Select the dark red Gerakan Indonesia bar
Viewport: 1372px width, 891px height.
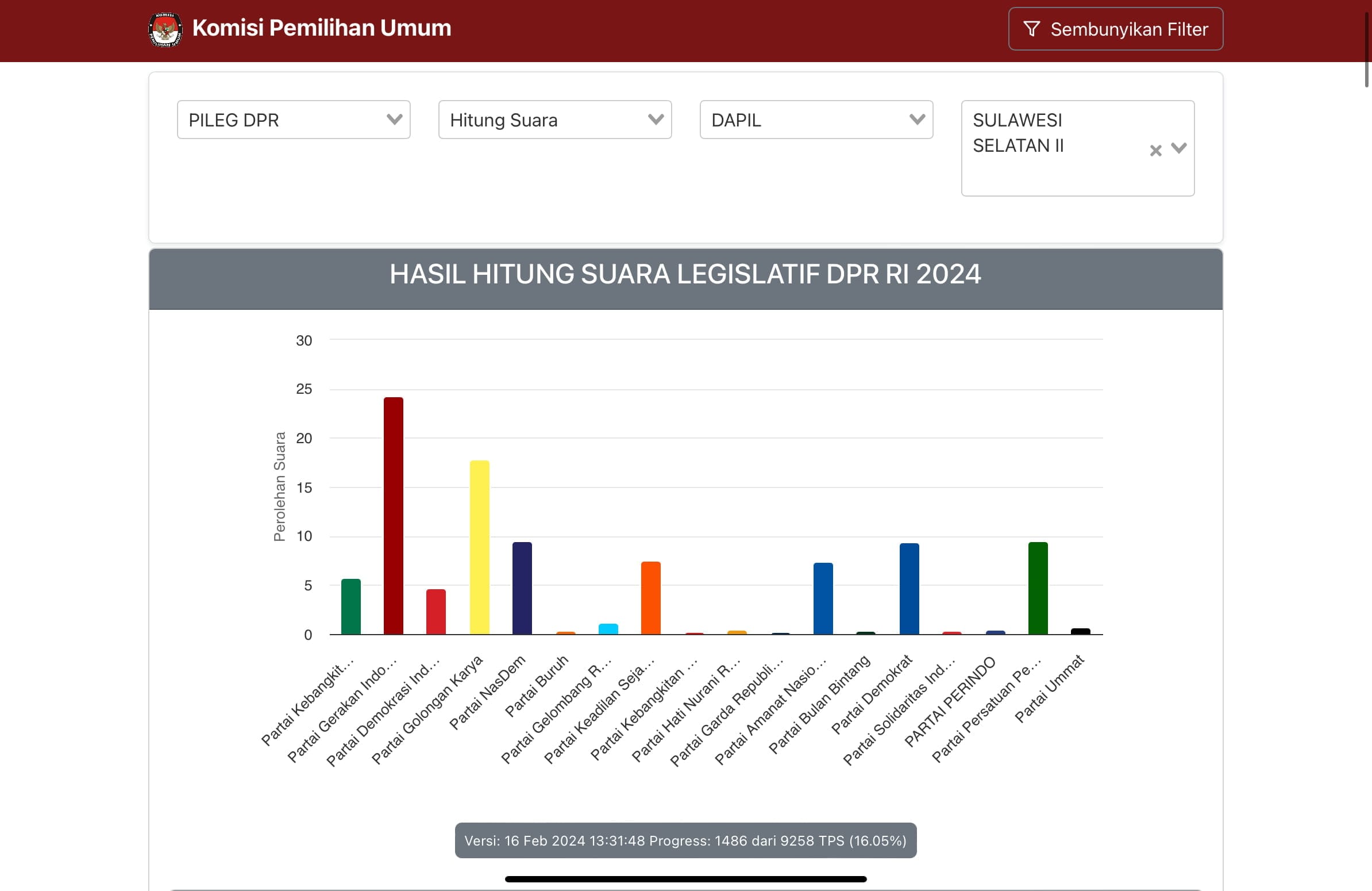(x=393, y=516)
